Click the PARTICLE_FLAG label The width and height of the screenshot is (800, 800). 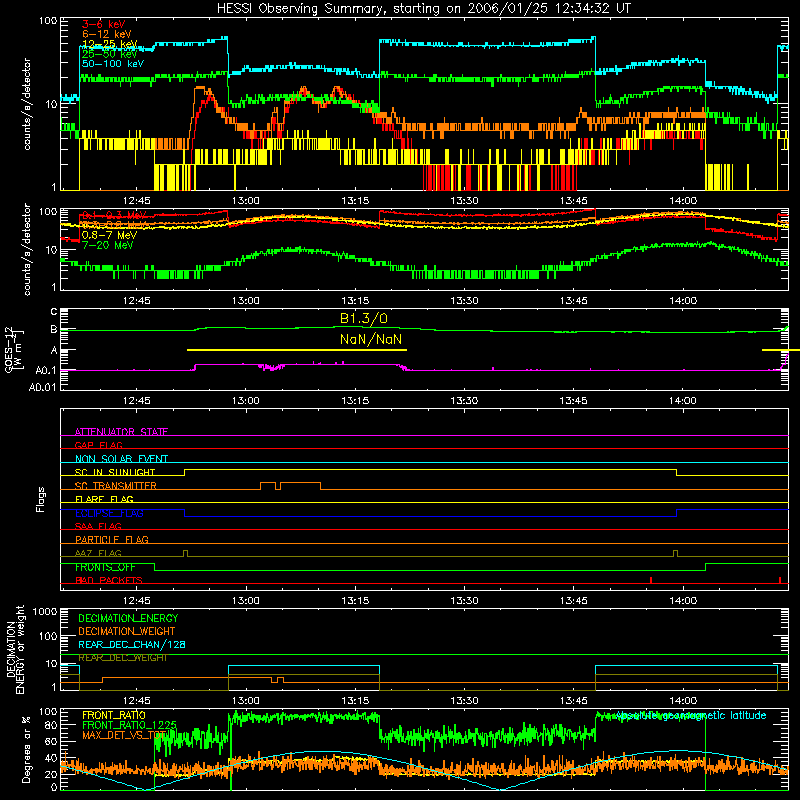112,540
